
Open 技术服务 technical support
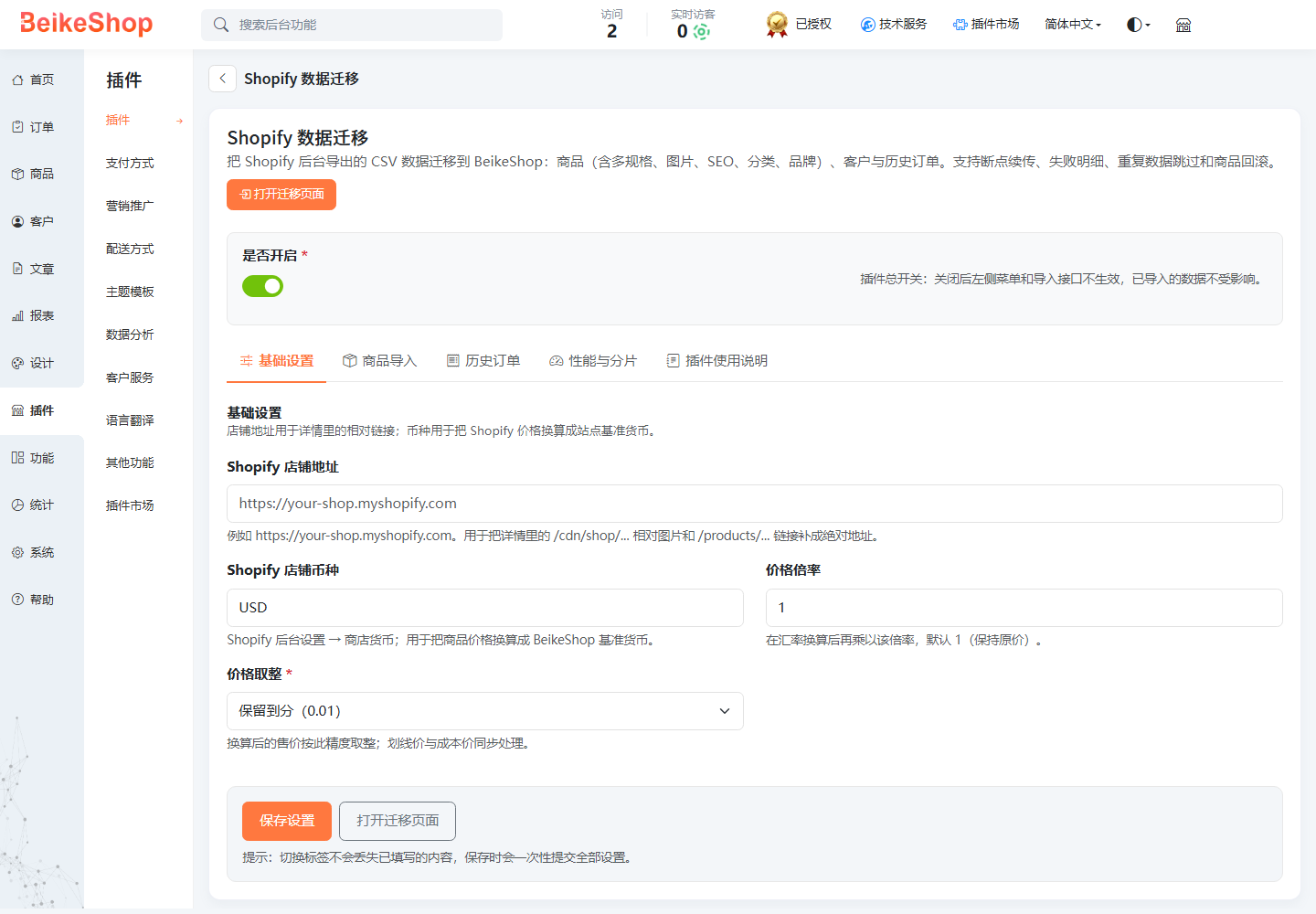894,25
